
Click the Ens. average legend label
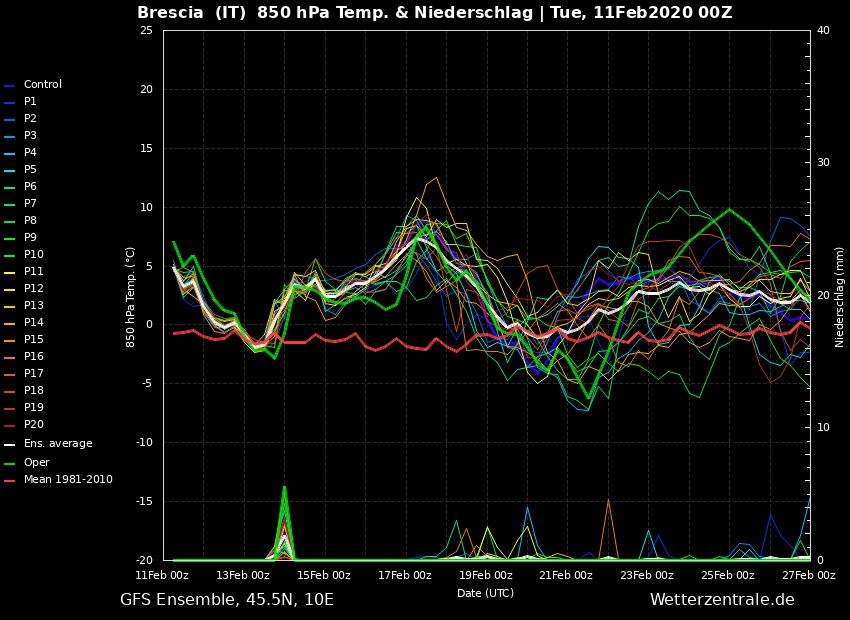point(58,443)
